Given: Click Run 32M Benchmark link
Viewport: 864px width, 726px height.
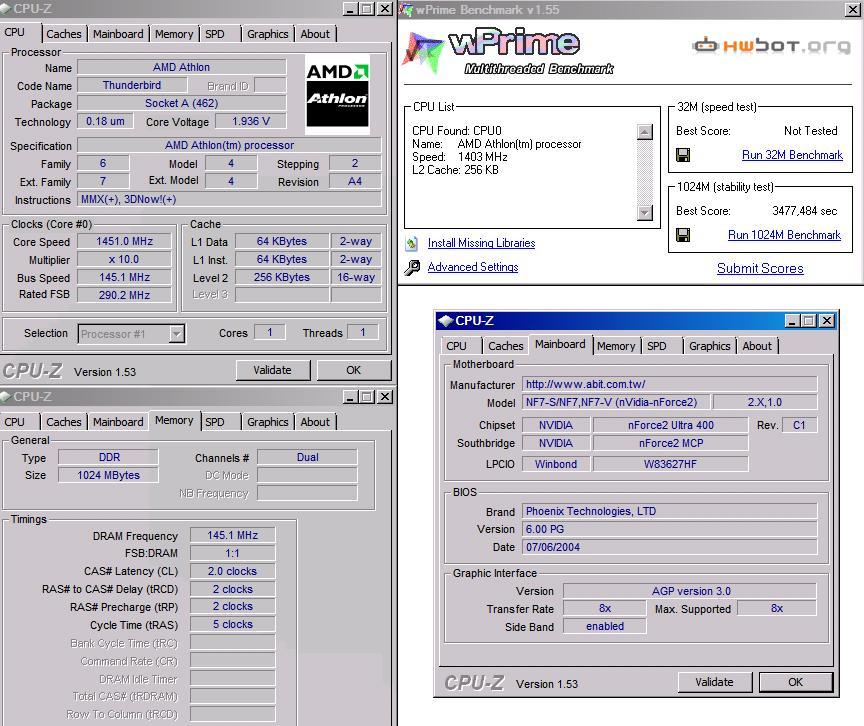Looking at the screenshot, I should click(792, 155).
